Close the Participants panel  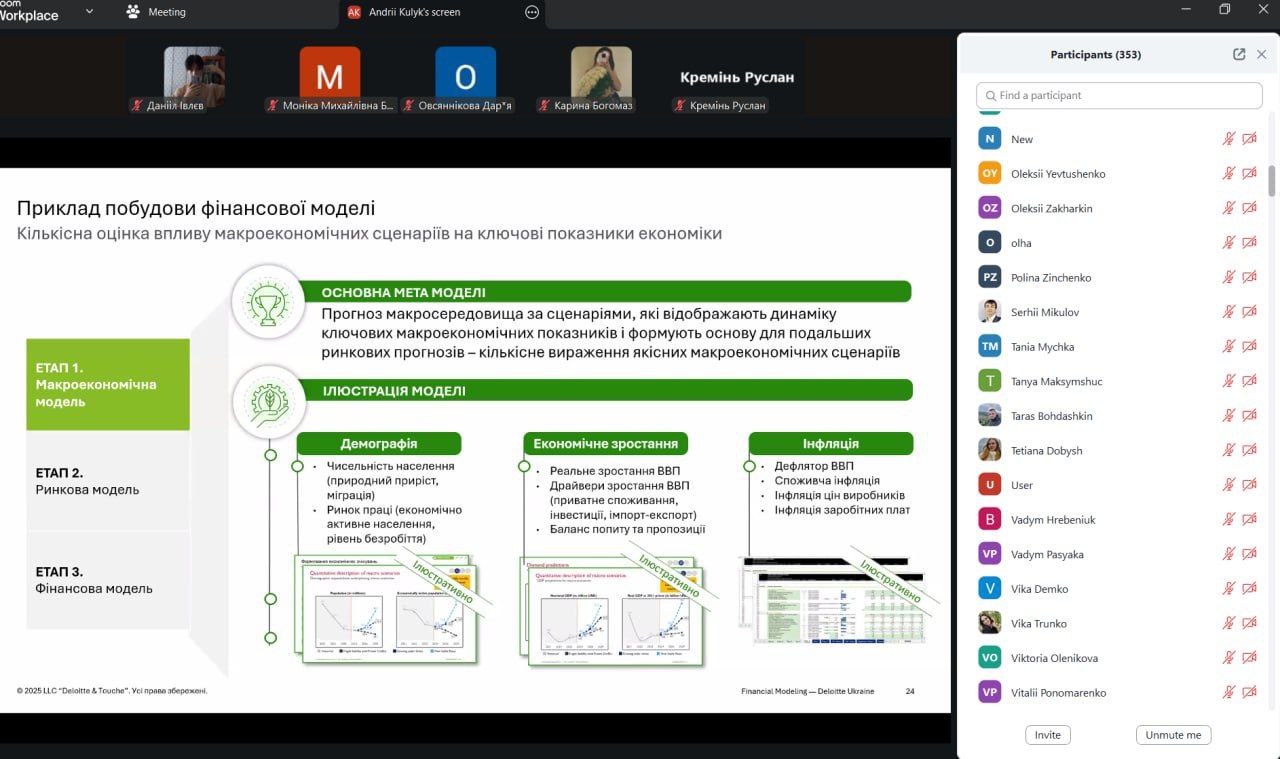(1262, 54)
